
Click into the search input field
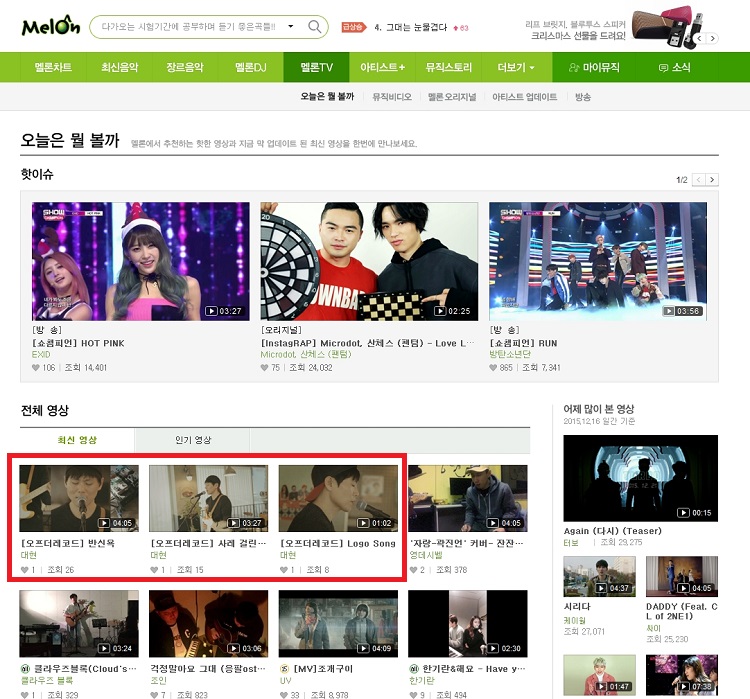click(188, 27)
